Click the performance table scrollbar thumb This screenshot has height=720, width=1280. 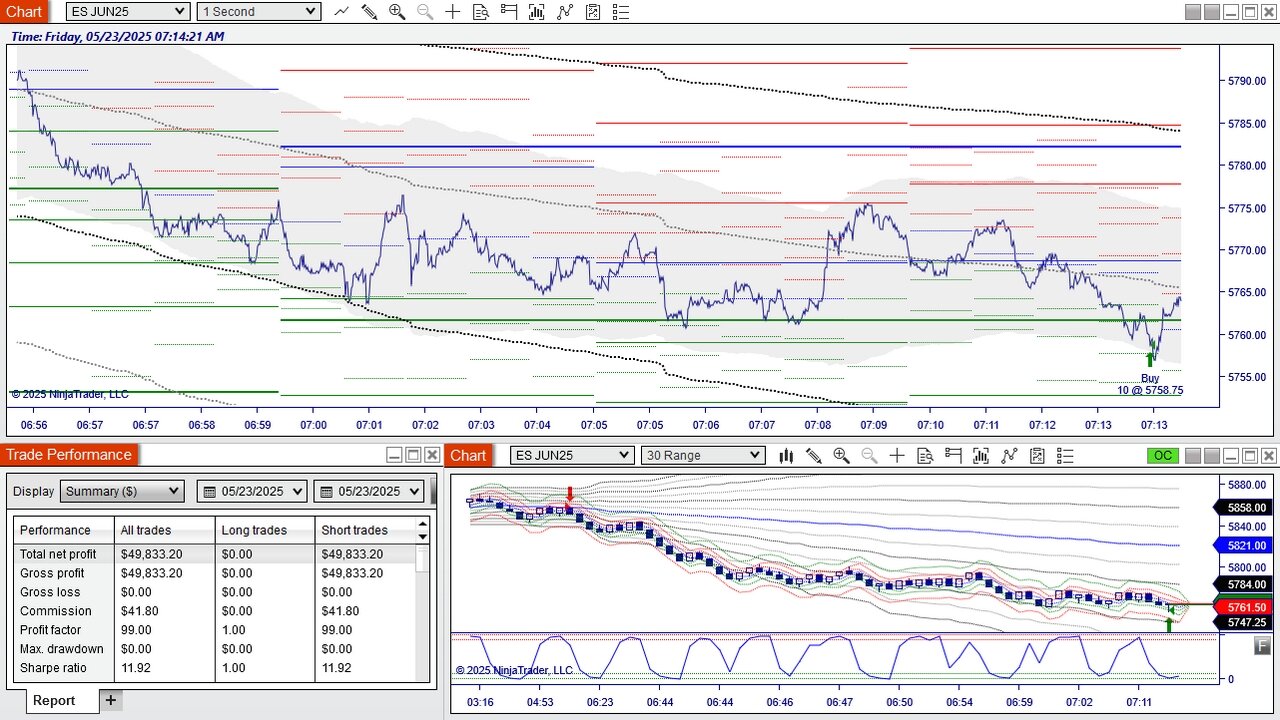pos(423,558)
